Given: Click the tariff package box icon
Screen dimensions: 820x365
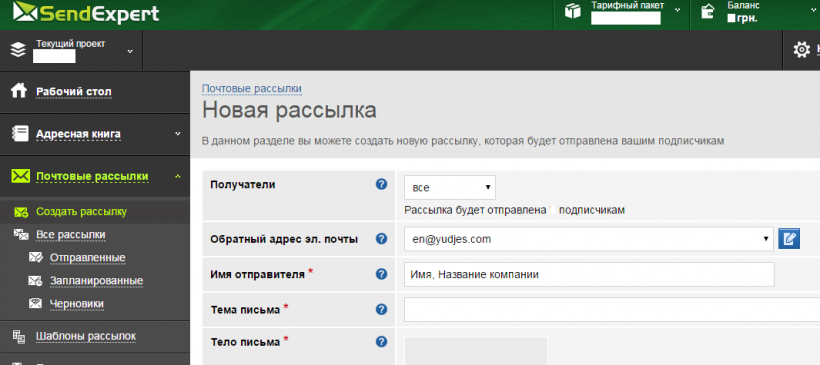Looking at the screenshot, I should pyautogui.click(x=573, y=11).
